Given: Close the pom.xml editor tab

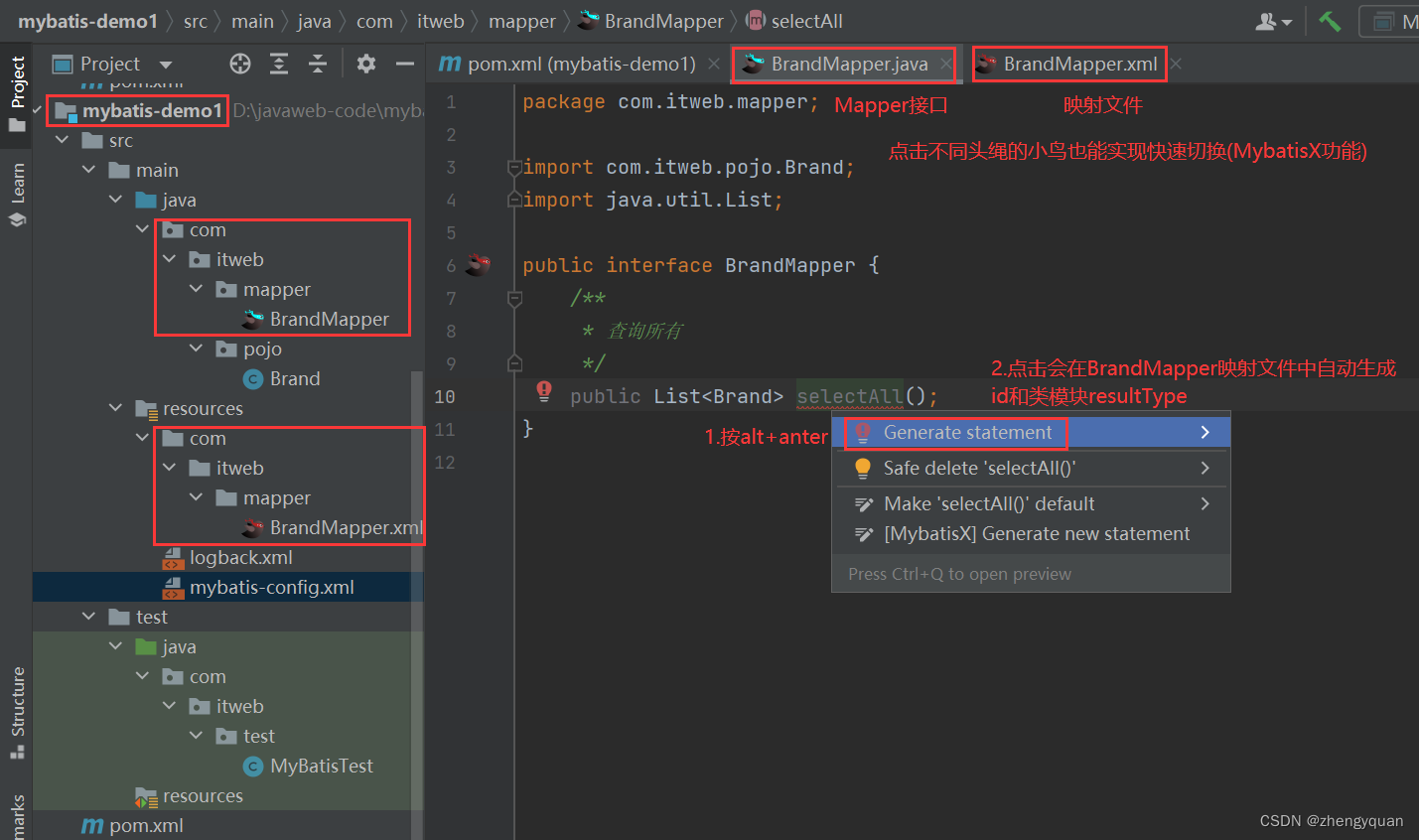Looking at the screenshot, I should [x=714, y=64].
